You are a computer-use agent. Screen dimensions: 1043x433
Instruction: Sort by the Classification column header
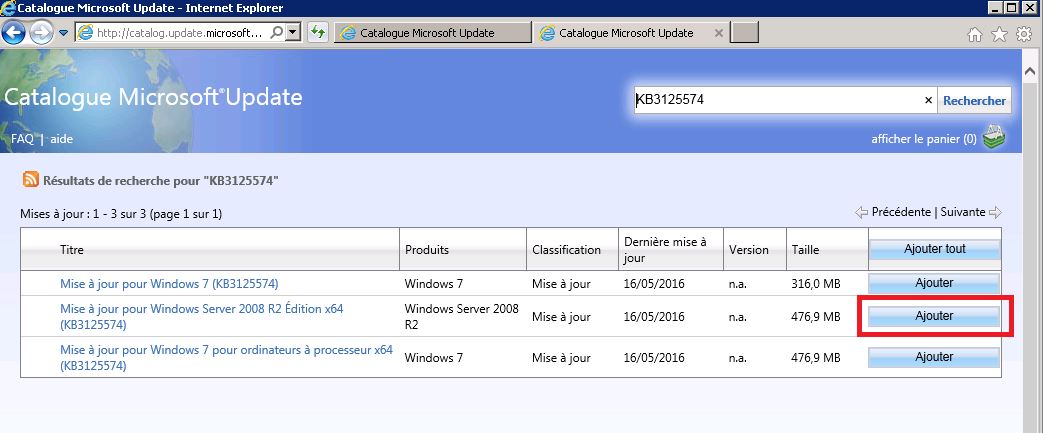(x=566, y=250)
